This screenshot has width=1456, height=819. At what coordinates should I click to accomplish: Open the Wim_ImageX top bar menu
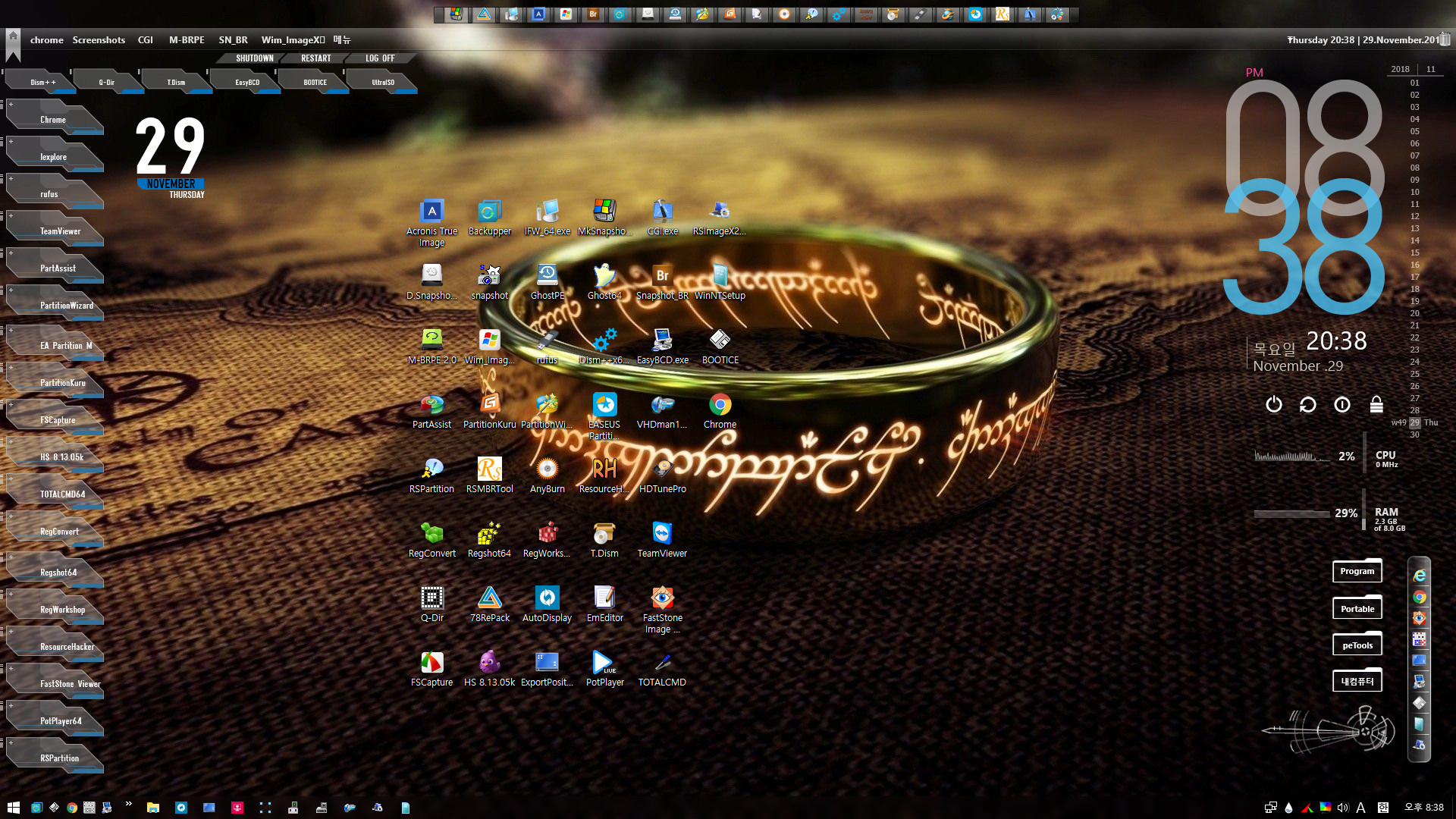click(293, 40)
